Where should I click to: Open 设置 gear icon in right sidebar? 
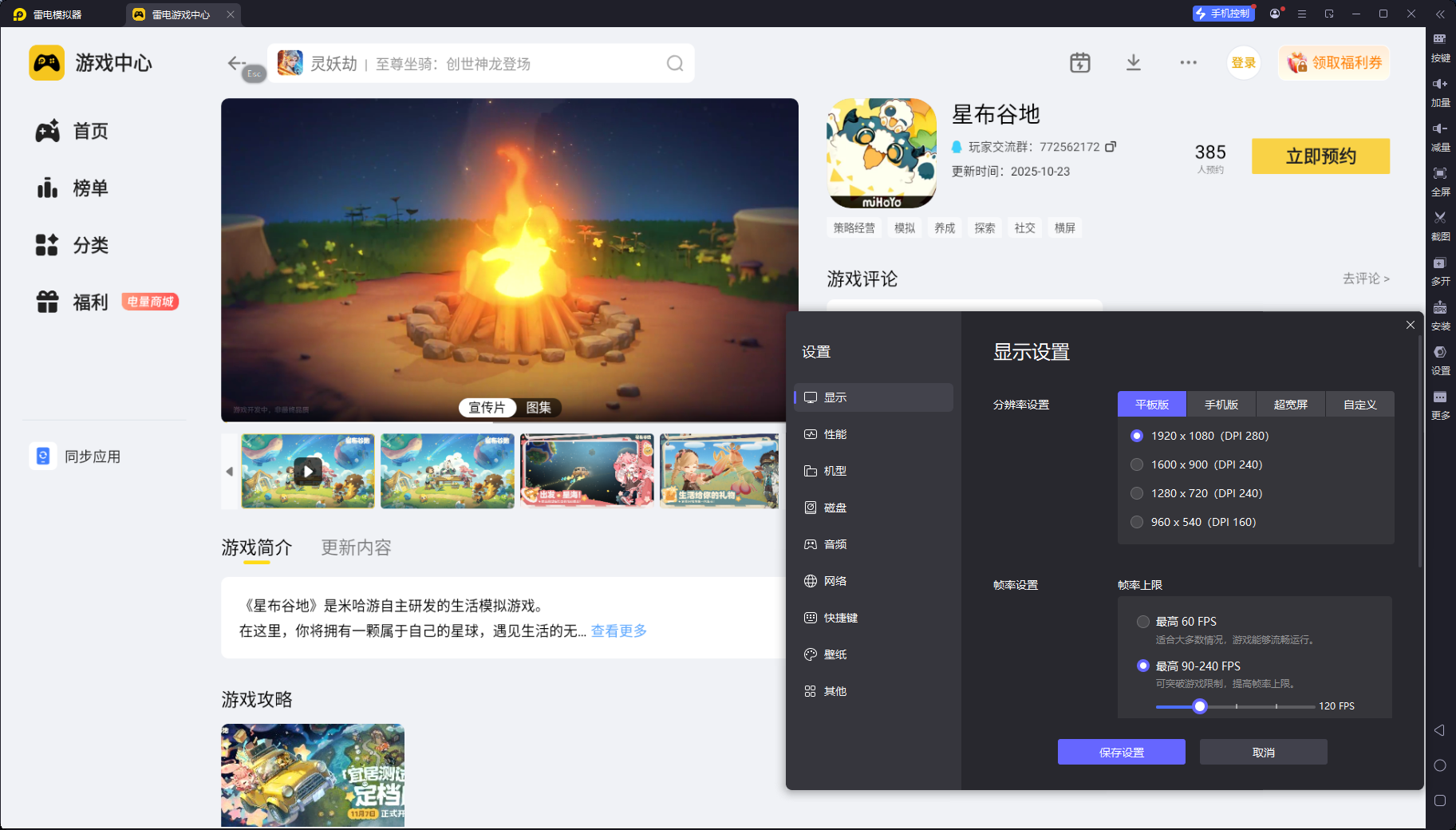(x=1440, y=361)
